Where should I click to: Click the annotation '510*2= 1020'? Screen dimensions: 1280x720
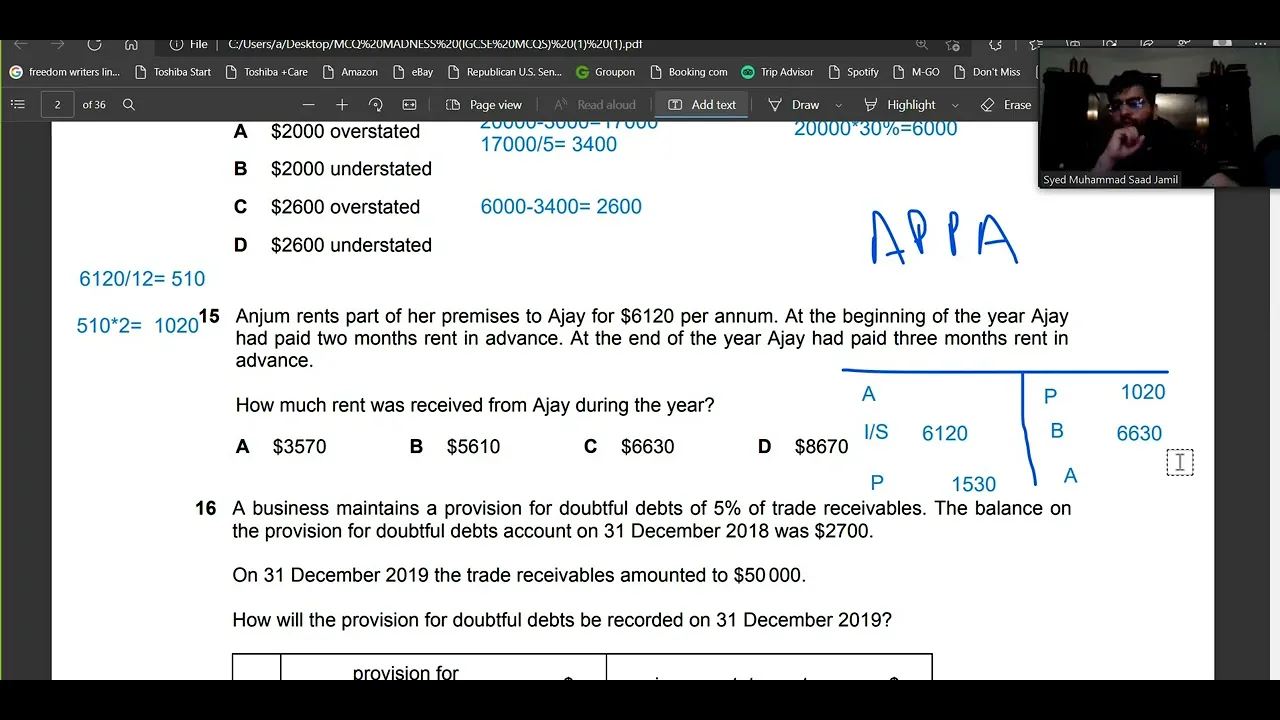pos(138,325)
